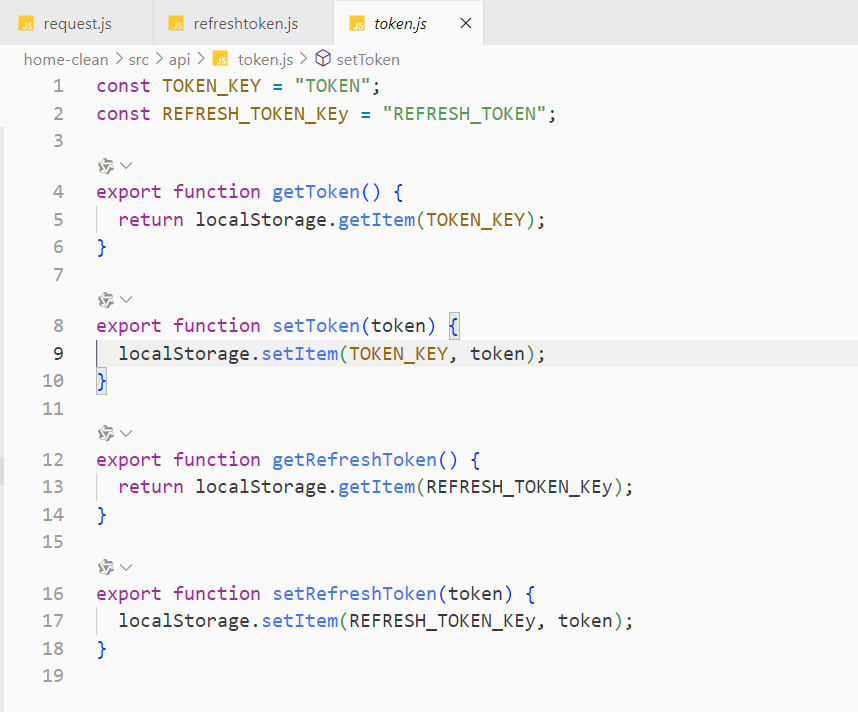The width and height of the screenshot is (858, 712).
Task: Click the setRefreshToken function name
Action: (x=354, y=594)
